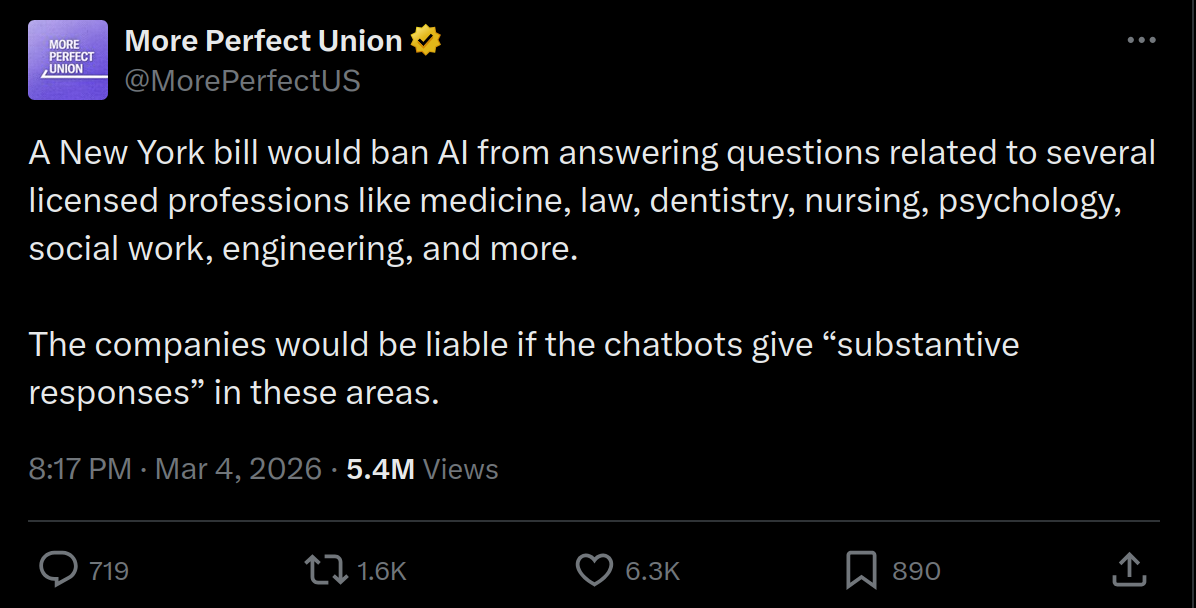This screenshot has height=608, width=1196.
Task: Click the 1.6K reposts count
Action: point(381,571)
